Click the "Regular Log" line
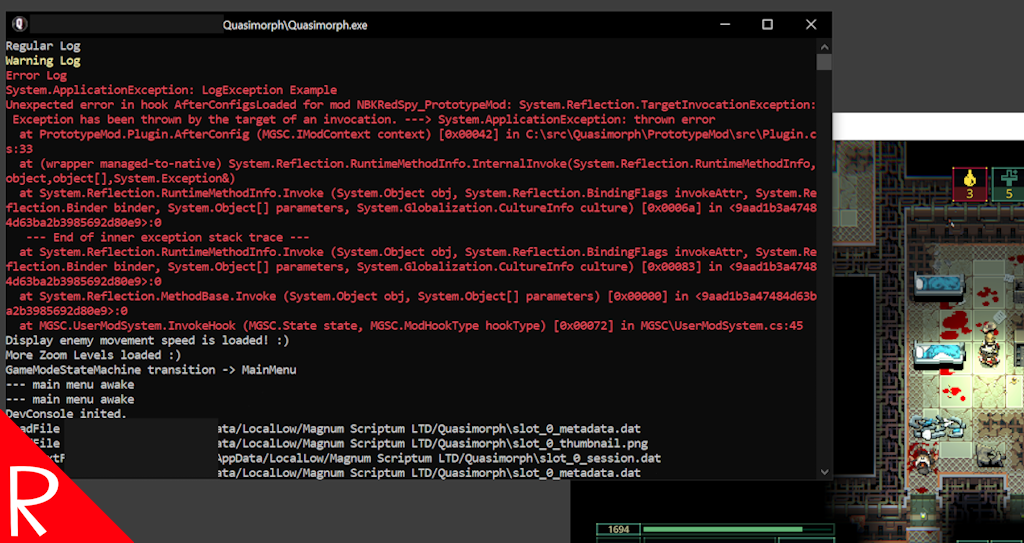Image resolution: width=1024 pixels, height=543 pixels. [43, 46]
